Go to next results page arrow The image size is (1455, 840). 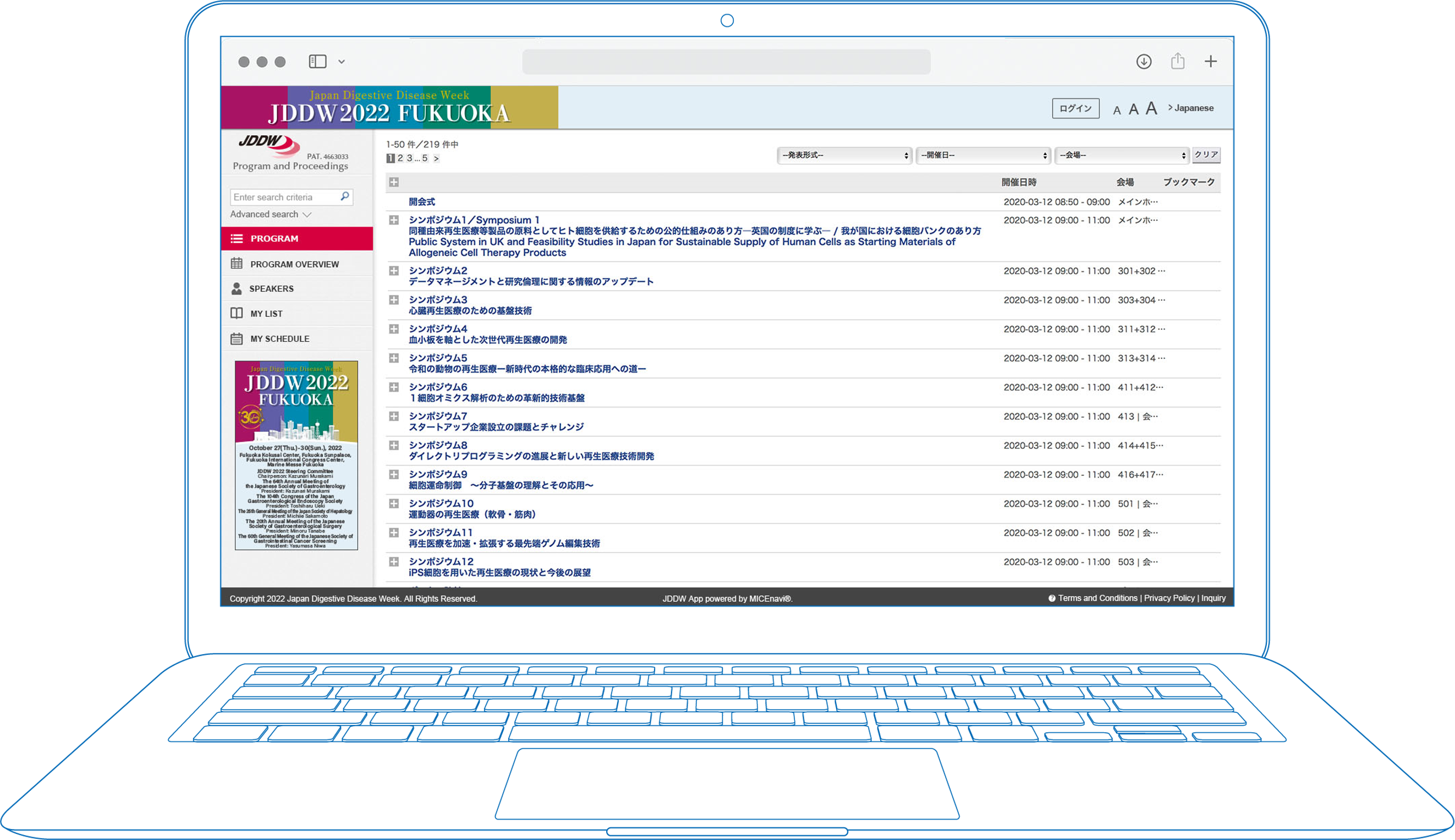click(436, 158)
